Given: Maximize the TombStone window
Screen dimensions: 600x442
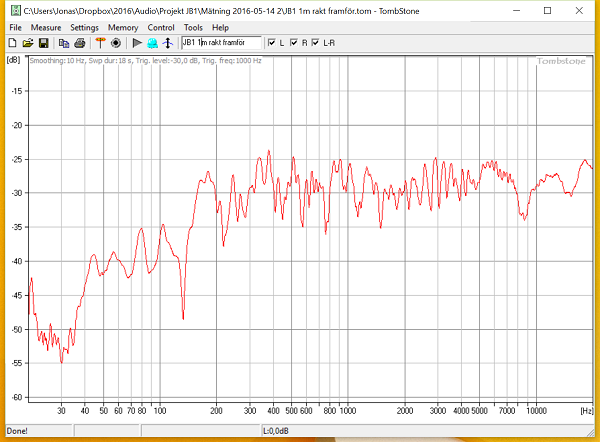Looking at the screenshot, I should coord(548,11).
